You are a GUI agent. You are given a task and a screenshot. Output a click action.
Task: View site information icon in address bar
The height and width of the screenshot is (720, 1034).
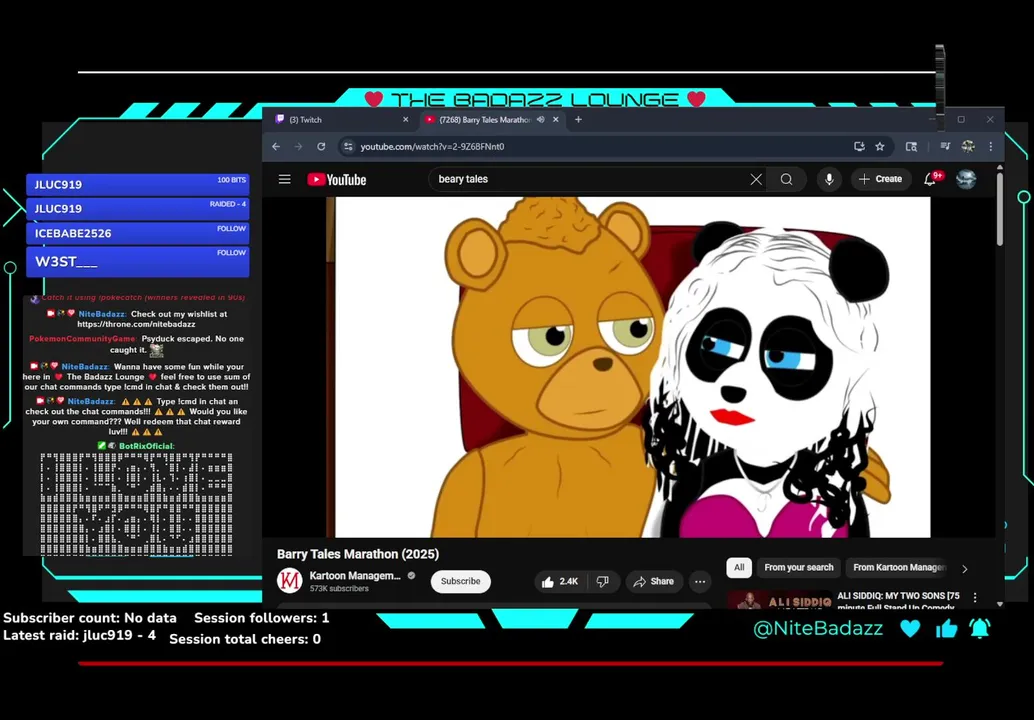348,146
